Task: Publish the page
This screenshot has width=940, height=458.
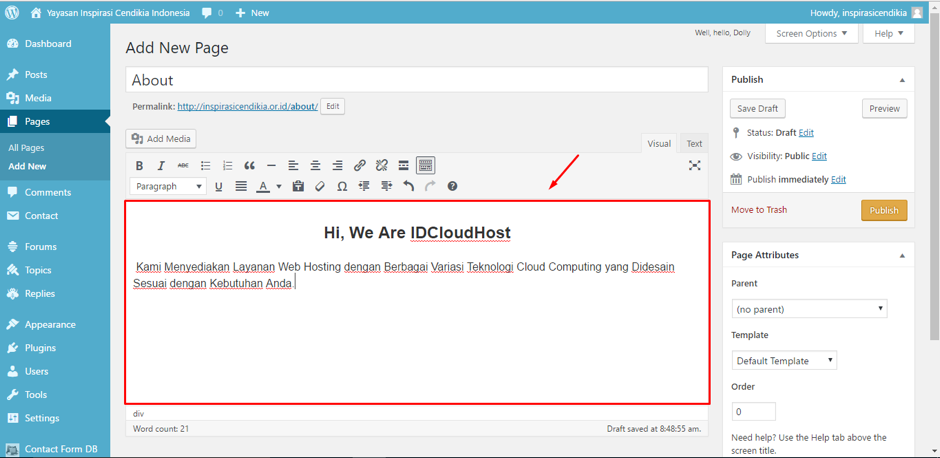Action: coord(884,210)
